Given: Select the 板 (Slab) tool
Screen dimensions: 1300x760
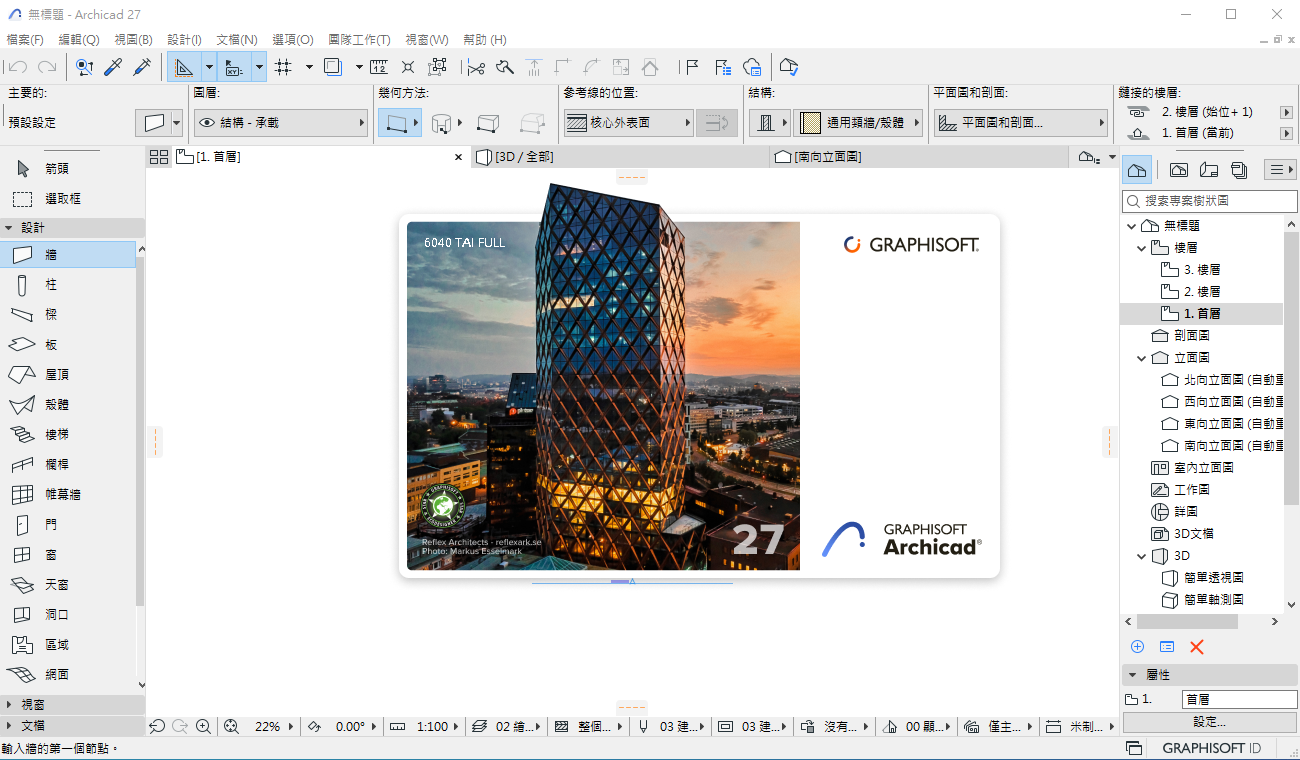Looking at the screenshot, I should pyautogui.click(x=68, y=344).
